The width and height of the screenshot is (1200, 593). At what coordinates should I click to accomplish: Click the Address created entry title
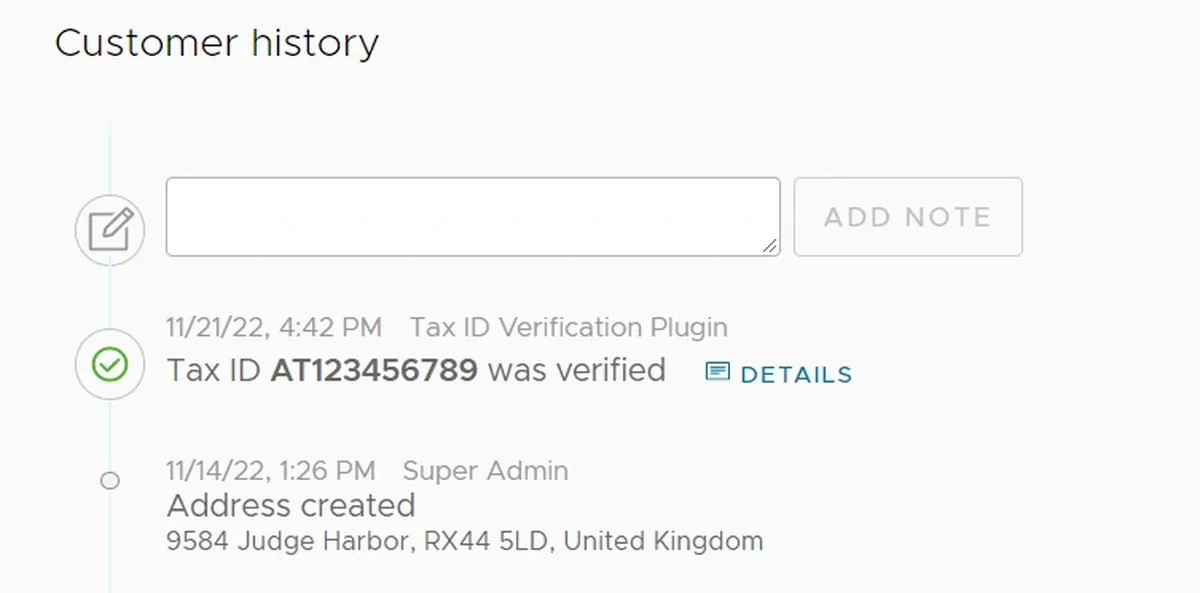coord(291,505)
